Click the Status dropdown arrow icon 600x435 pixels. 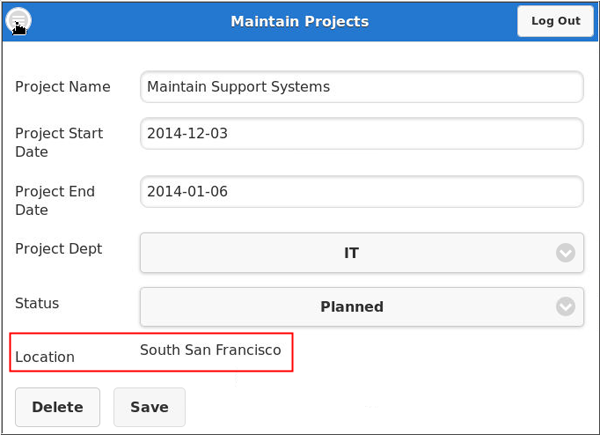[x=566, y=307]
